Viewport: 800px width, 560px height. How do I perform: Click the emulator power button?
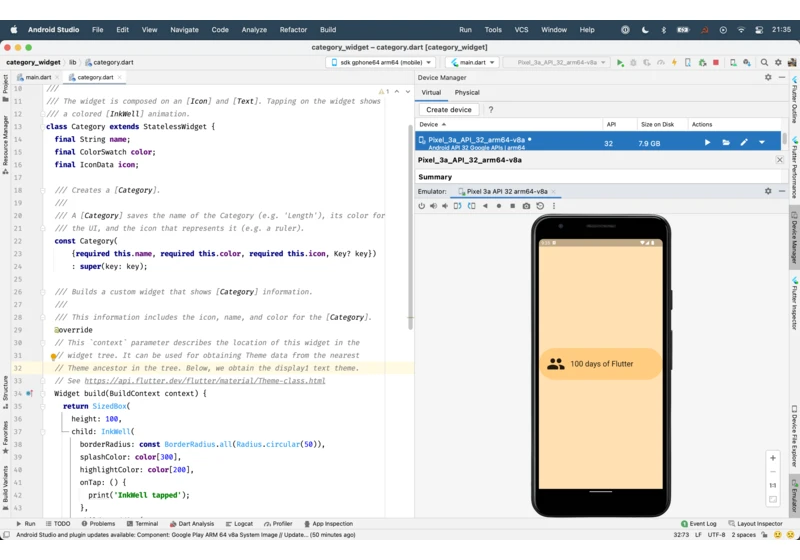(x=421, y=206)
